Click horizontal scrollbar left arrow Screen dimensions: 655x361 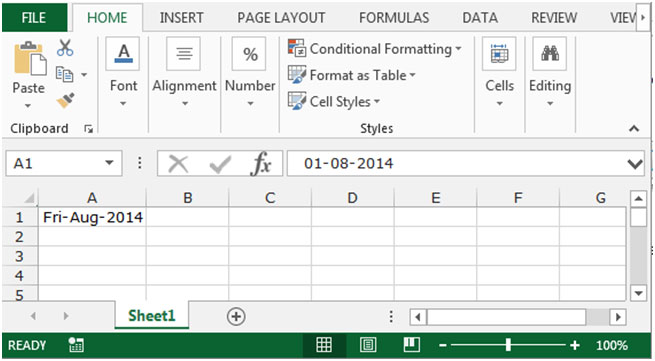pos(418,317)
